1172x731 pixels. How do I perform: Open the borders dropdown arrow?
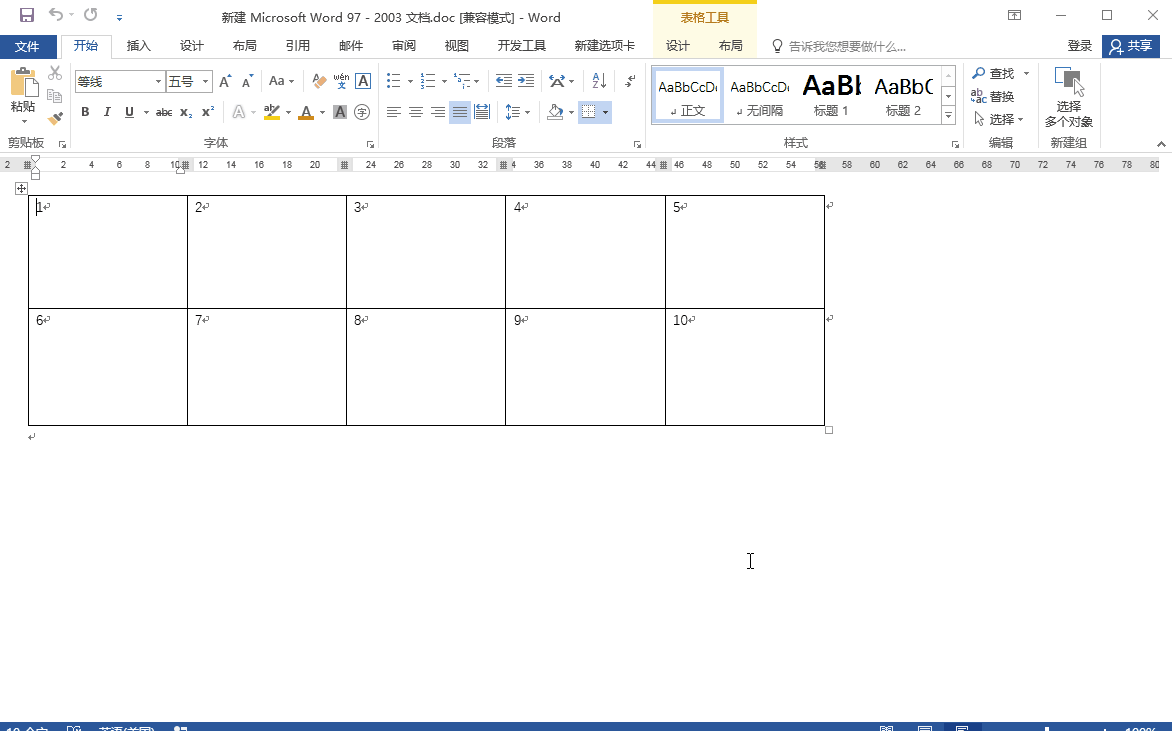(x=605, y=112)
